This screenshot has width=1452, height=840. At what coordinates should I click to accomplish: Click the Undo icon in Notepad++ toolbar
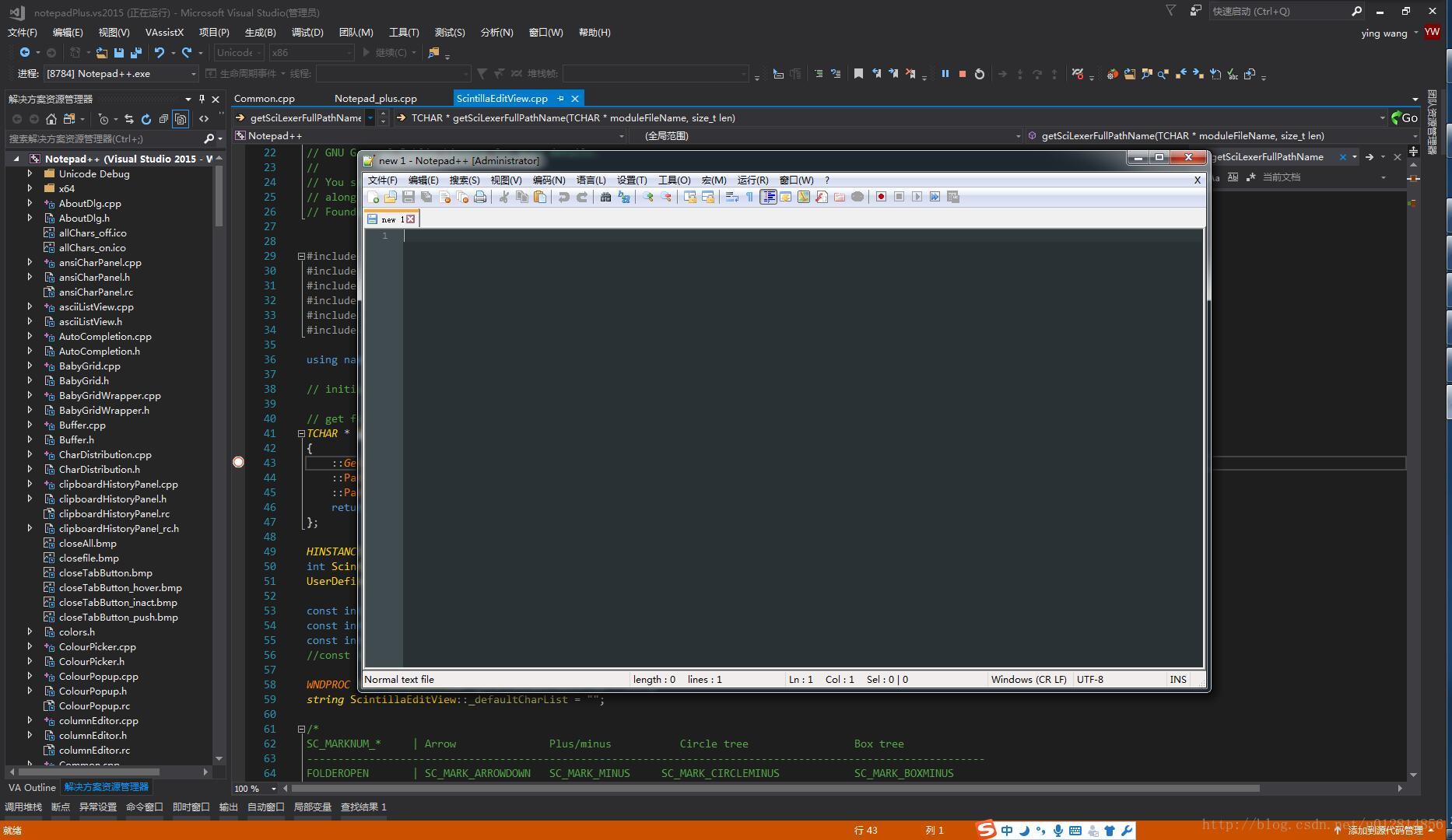point(563,197)
